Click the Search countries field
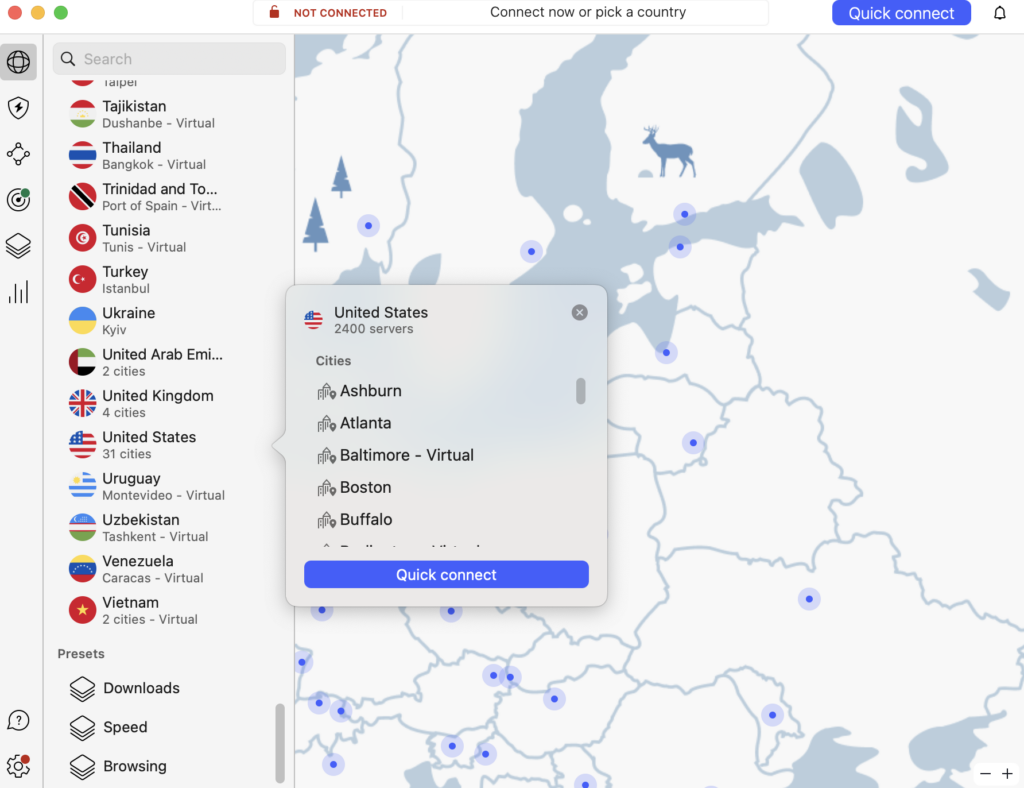Image resolution: width=1024 pixels, height=788 pixels. coord(169,59)
